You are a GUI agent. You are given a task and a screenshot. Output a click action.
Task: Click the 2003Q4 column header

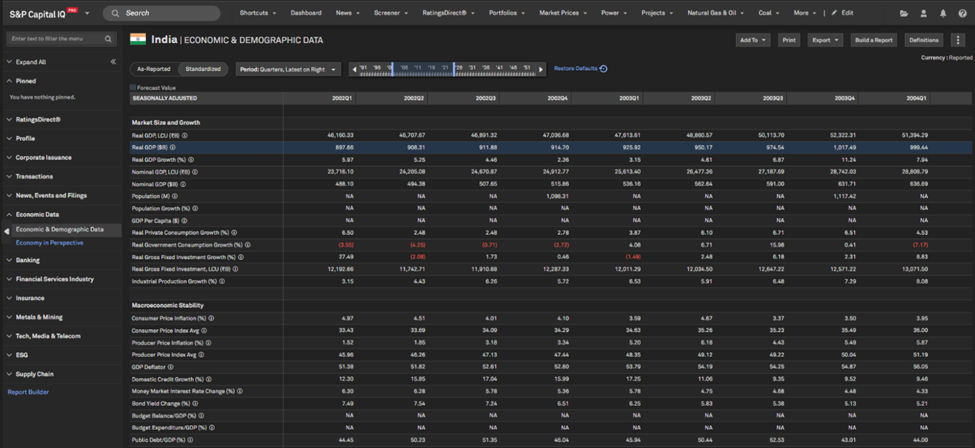point(845,98)
